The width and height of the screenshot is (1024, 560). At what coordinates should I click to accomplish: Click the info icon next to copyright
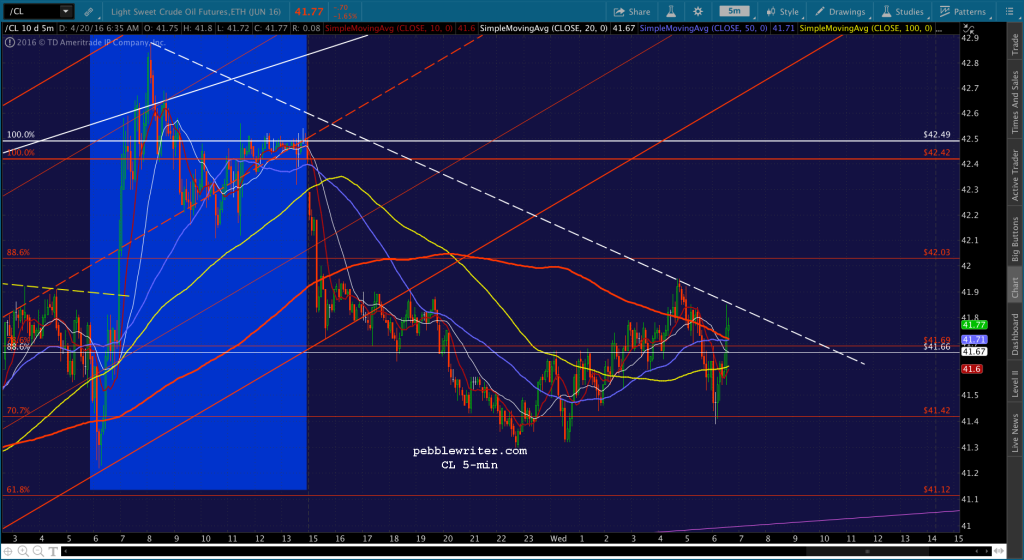pyautogui.click(x=10, y=42)
